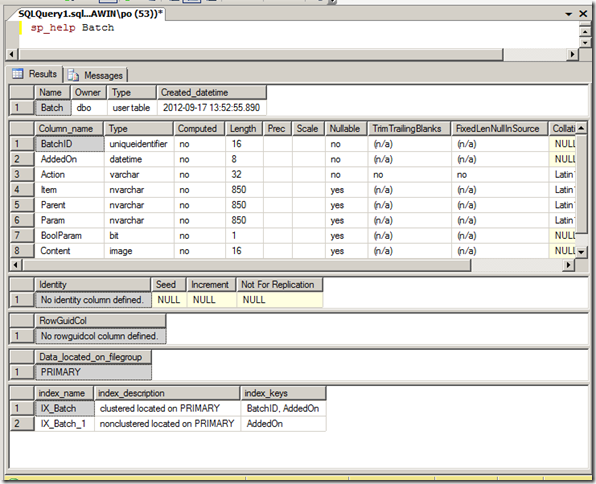Select the IX_Batch_1 index name cell

(64, 424)
